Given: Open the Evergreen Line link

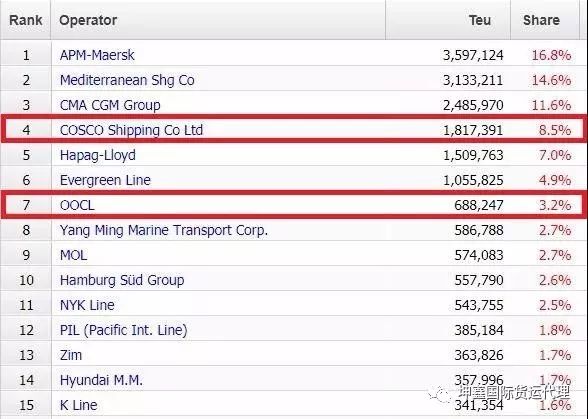Looking at the screenshot, I should [105, 180].
